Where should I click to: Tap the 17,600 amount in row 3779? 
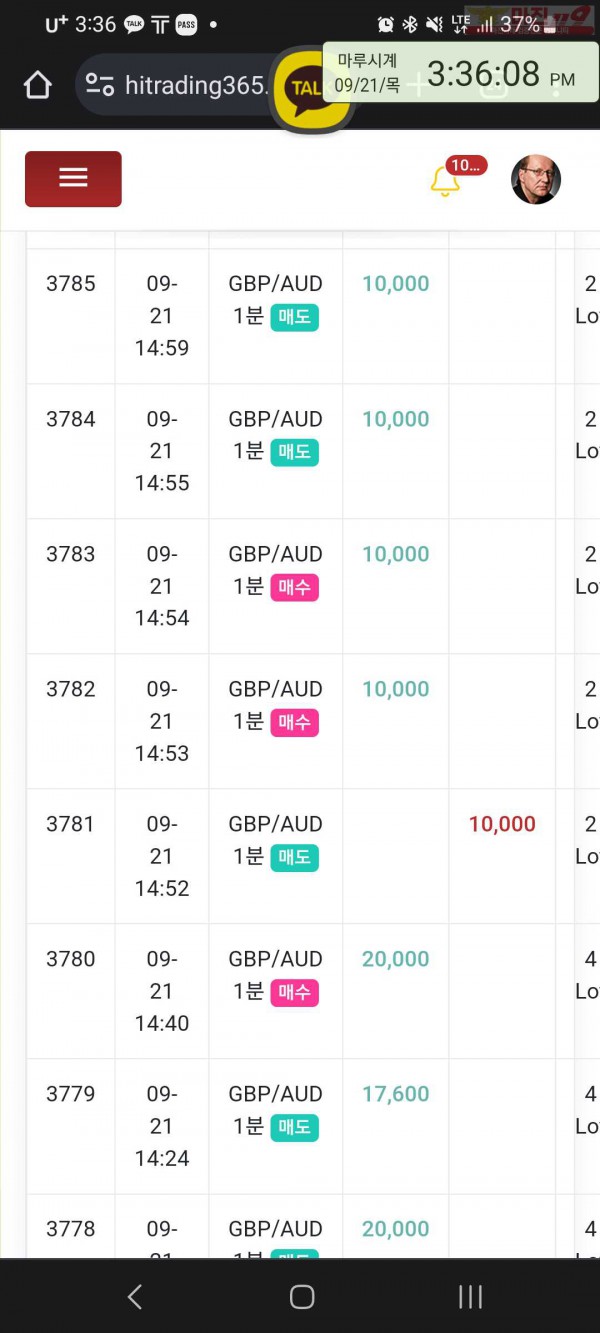point(395,1094)
